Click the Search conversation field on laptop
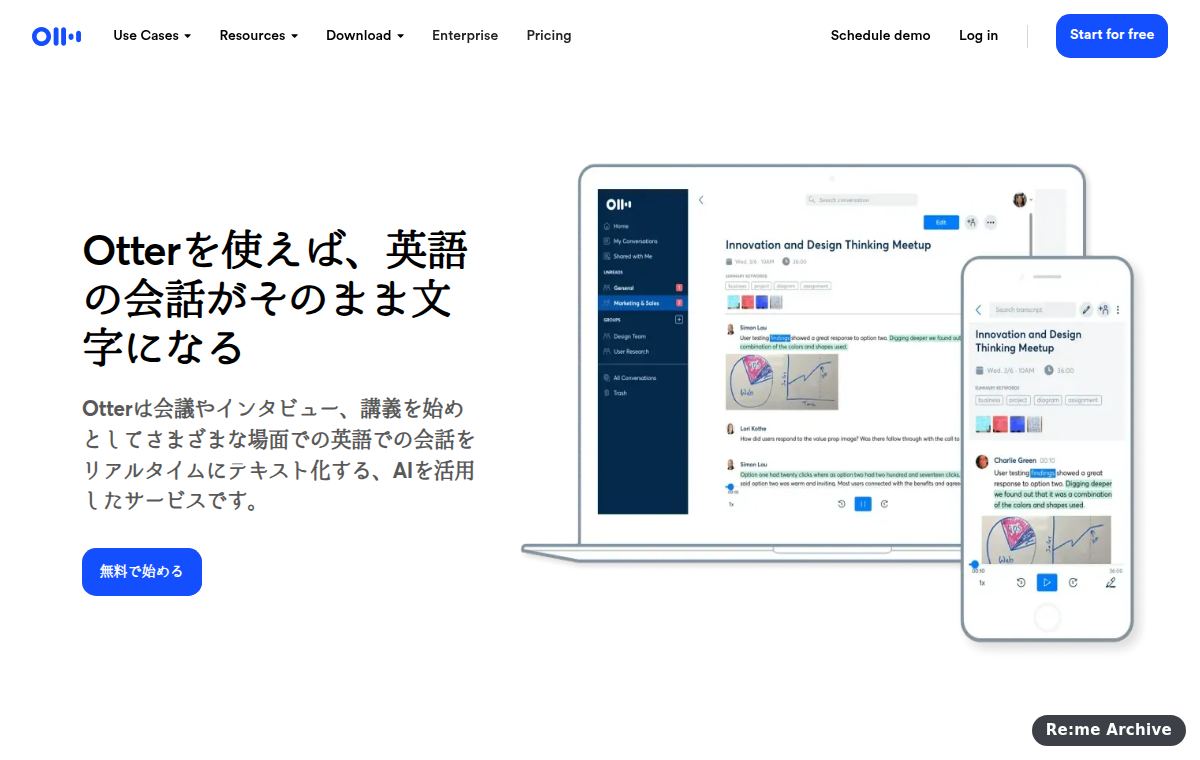Image resolution: width=1200 pixels, height=760 pixels. pyautogui.click(x=862, y=200)
